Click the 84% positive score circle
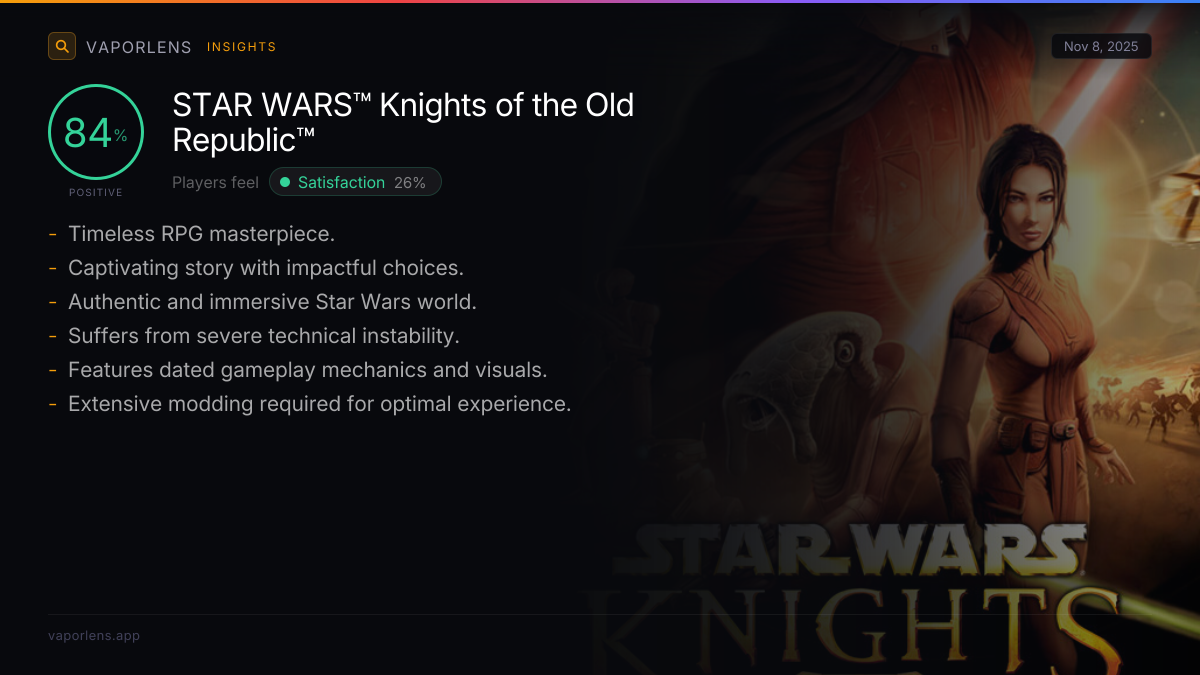Viewport: 1200px width, 675px height. click(x=96, y=133)
